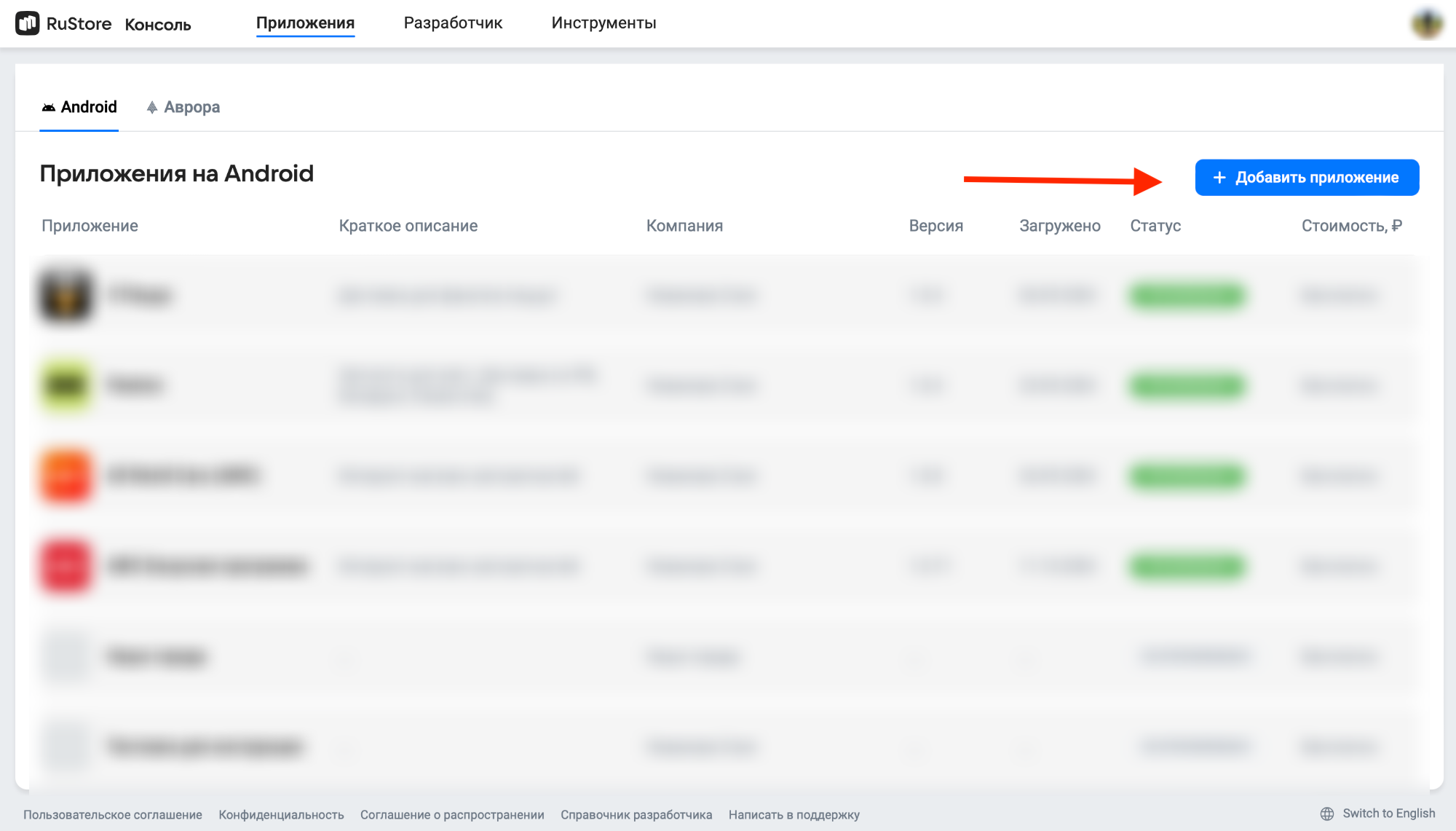1456x831 pixels.
Task: Click the RuStore logo icon
Action: [x=28, y=23]
